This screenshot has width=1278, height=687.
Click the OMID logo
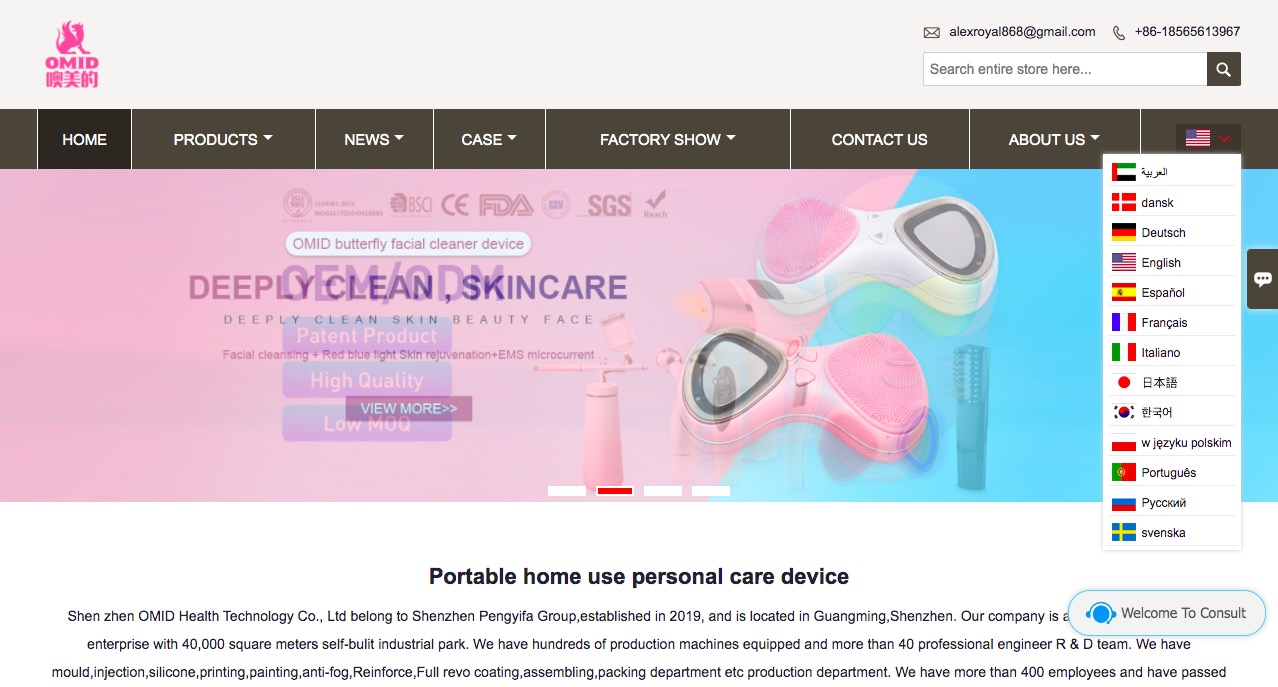pos(72,55)
